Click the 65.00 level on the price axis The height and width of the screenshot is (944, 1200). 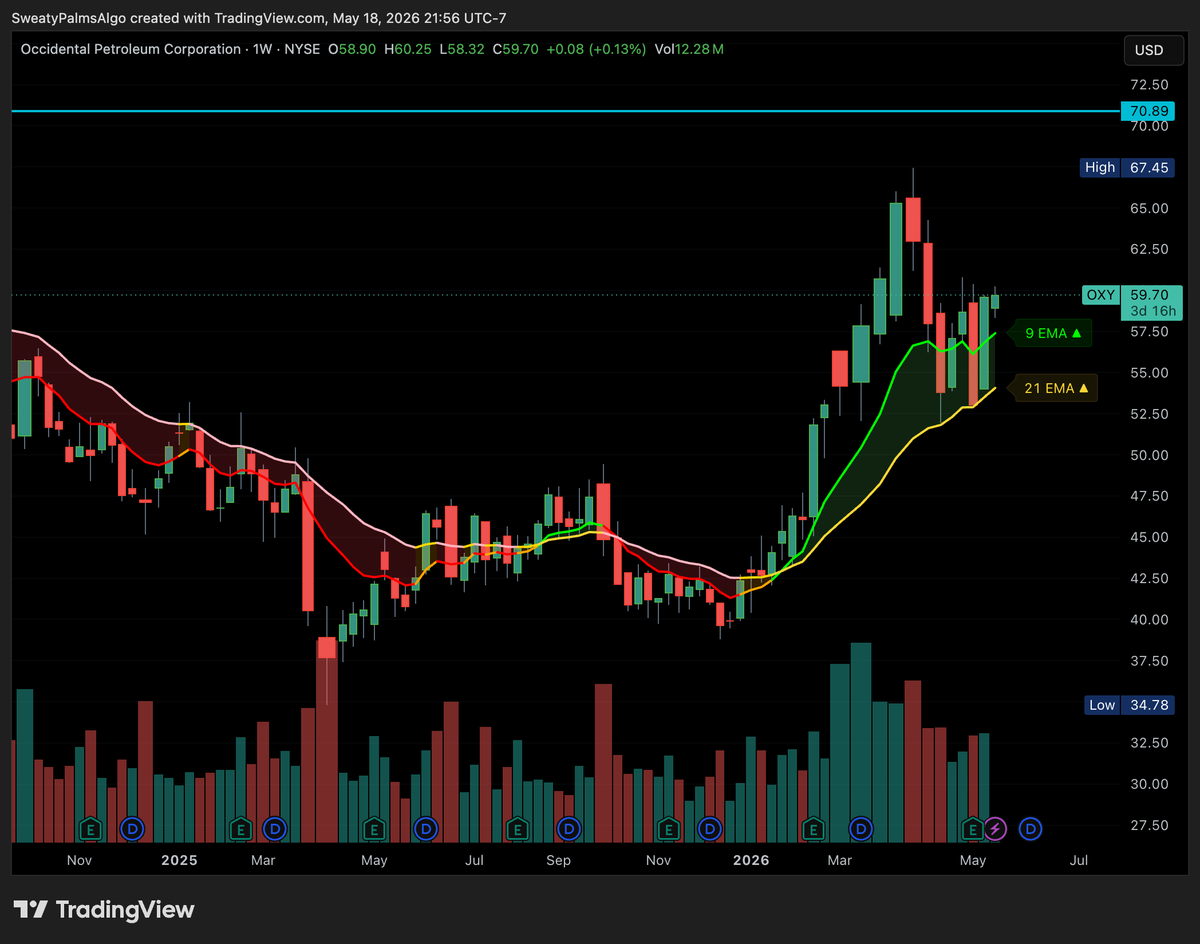coord(1149,208)
